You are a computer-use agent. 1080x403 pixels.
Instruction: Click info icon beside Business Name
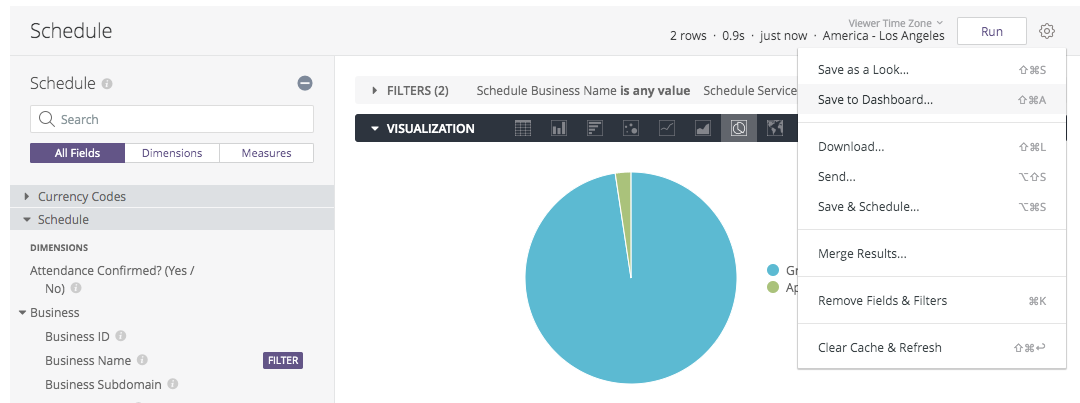click(142, 360)
